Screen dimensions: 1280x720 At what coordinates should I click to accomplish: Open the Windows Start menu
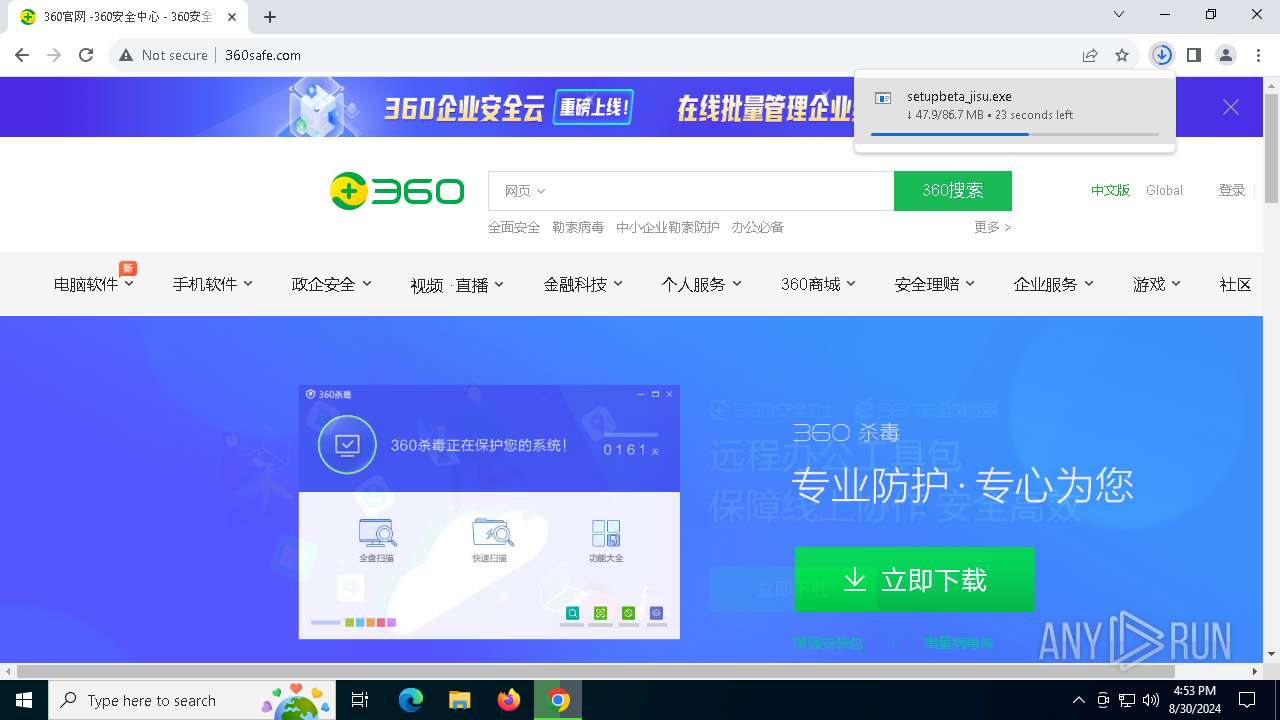coord(23,700)
